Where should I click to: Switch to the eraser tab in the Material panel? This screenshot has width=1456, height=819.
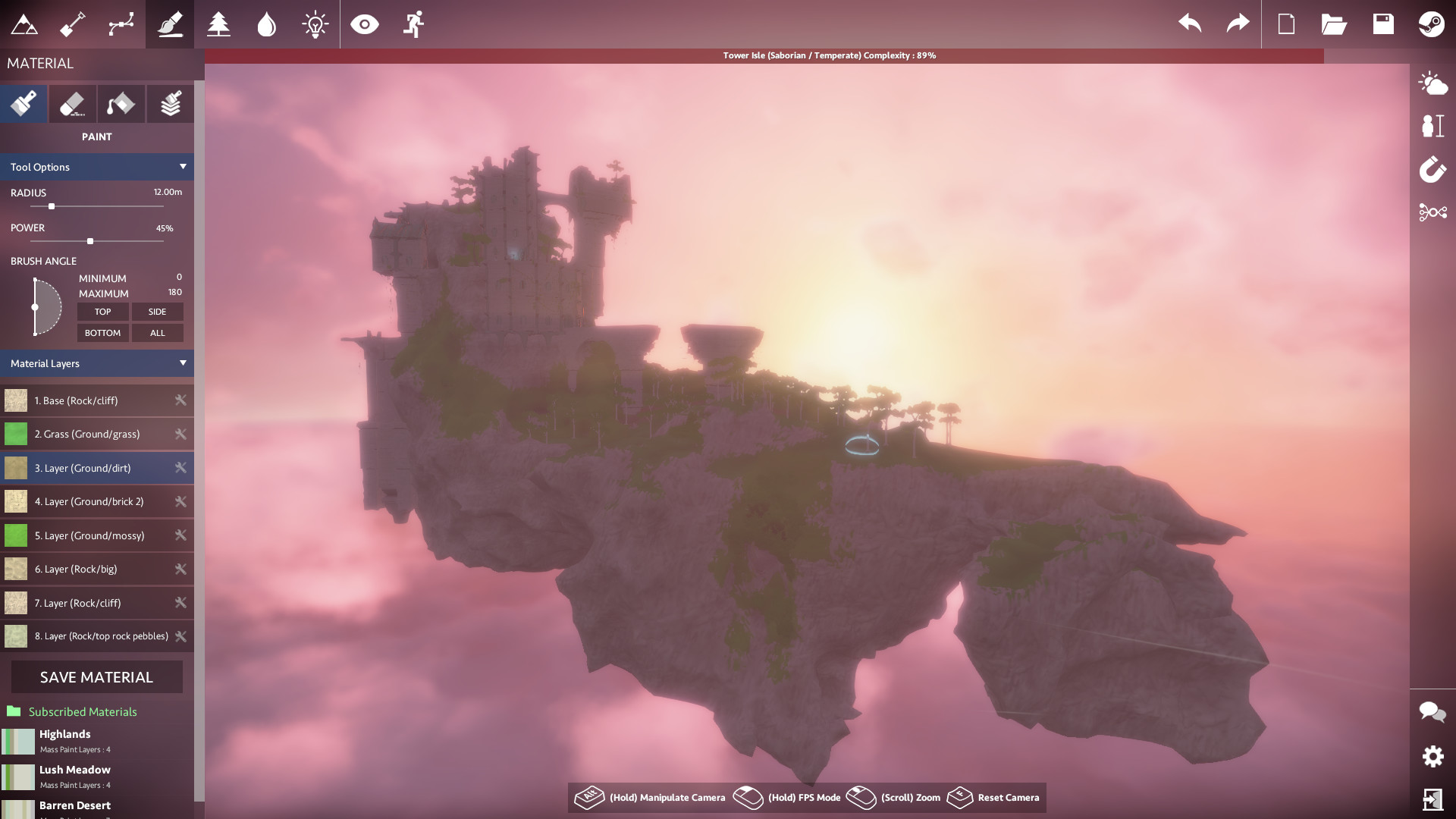coord(72,103)
